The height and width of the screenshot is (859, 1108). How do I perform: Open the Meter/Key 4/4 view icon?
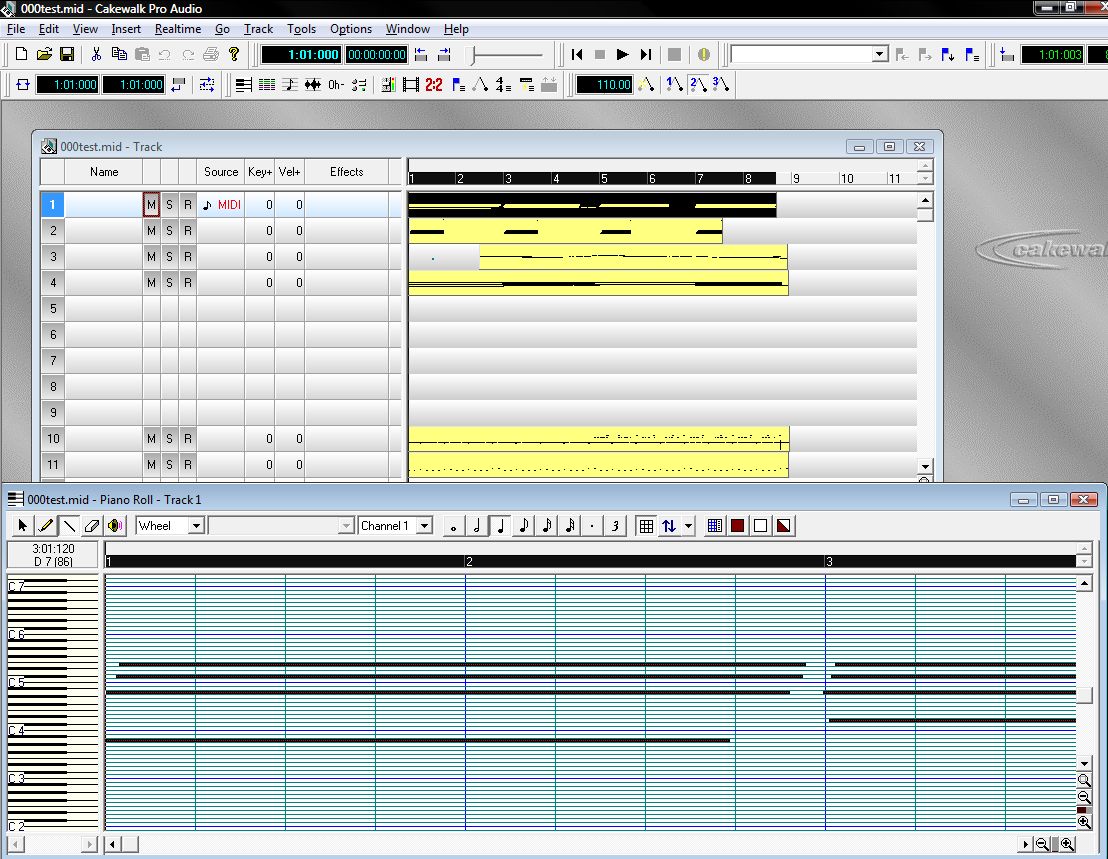pos(503,85)
